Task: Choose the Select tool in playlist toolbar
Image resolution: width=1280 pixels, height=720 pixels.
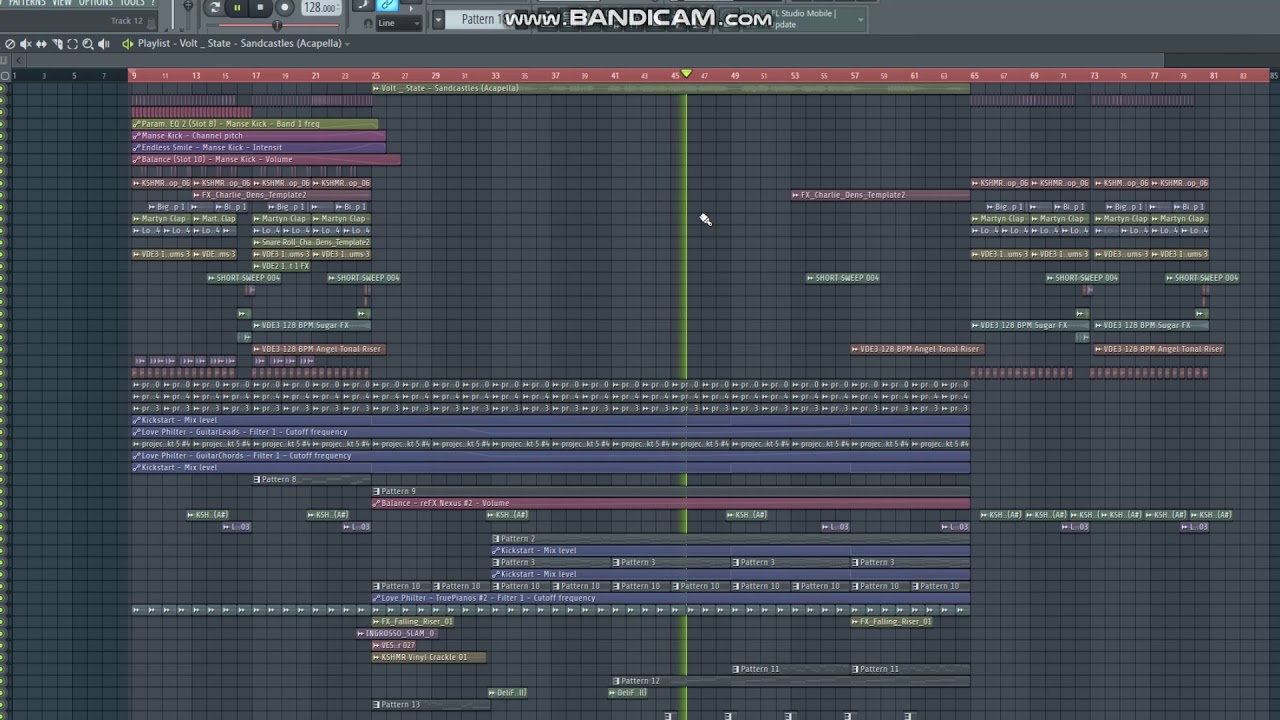Action: 72,44
